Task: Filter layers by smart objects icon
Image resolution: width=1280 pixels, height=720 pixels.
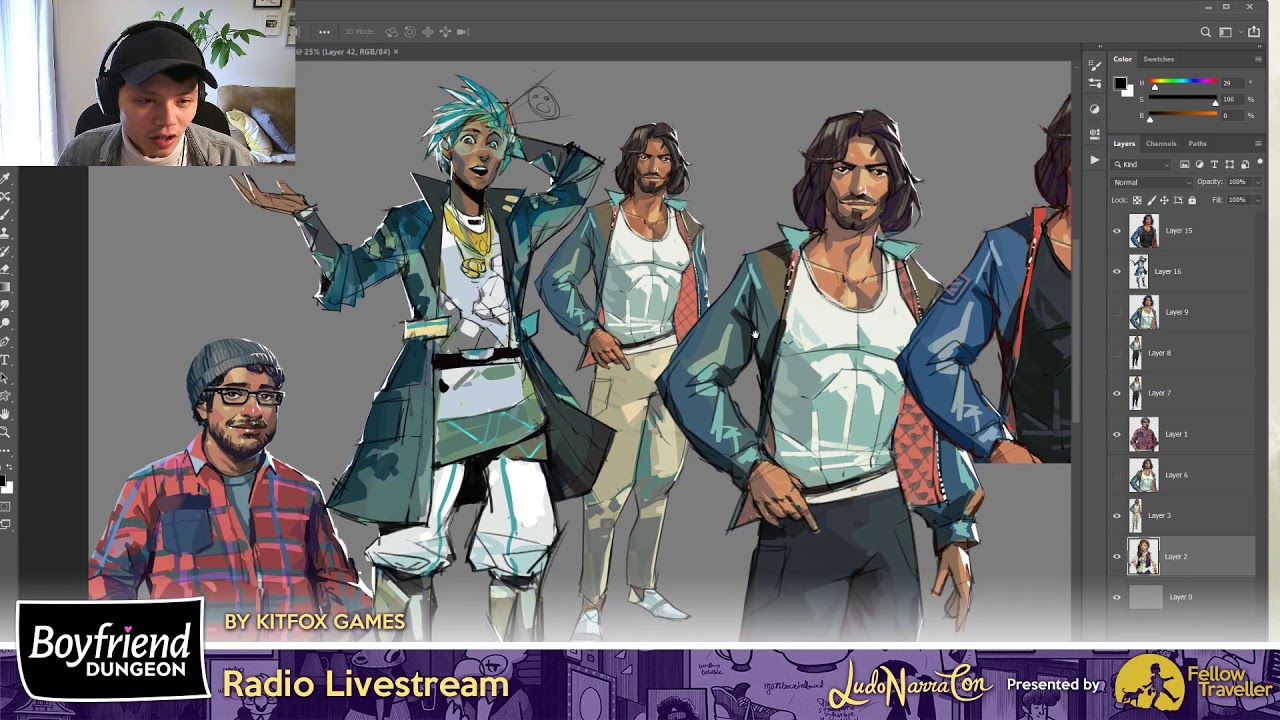Action: tap(1244, 164)
